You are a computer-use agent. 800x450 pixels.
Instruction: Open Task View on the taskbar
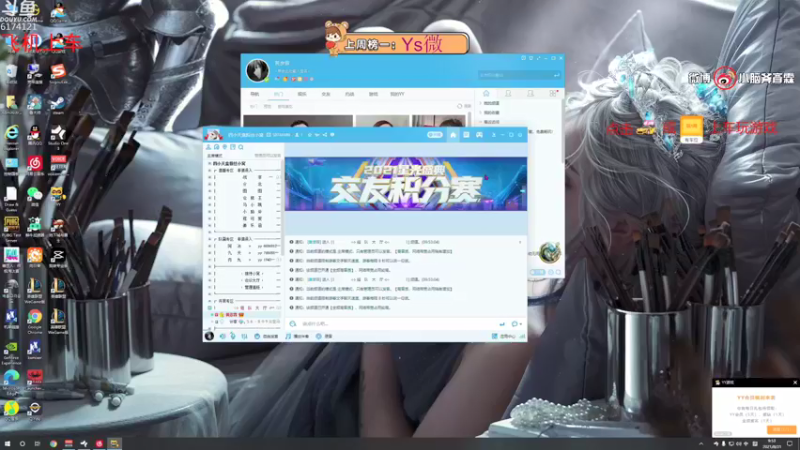37,443
